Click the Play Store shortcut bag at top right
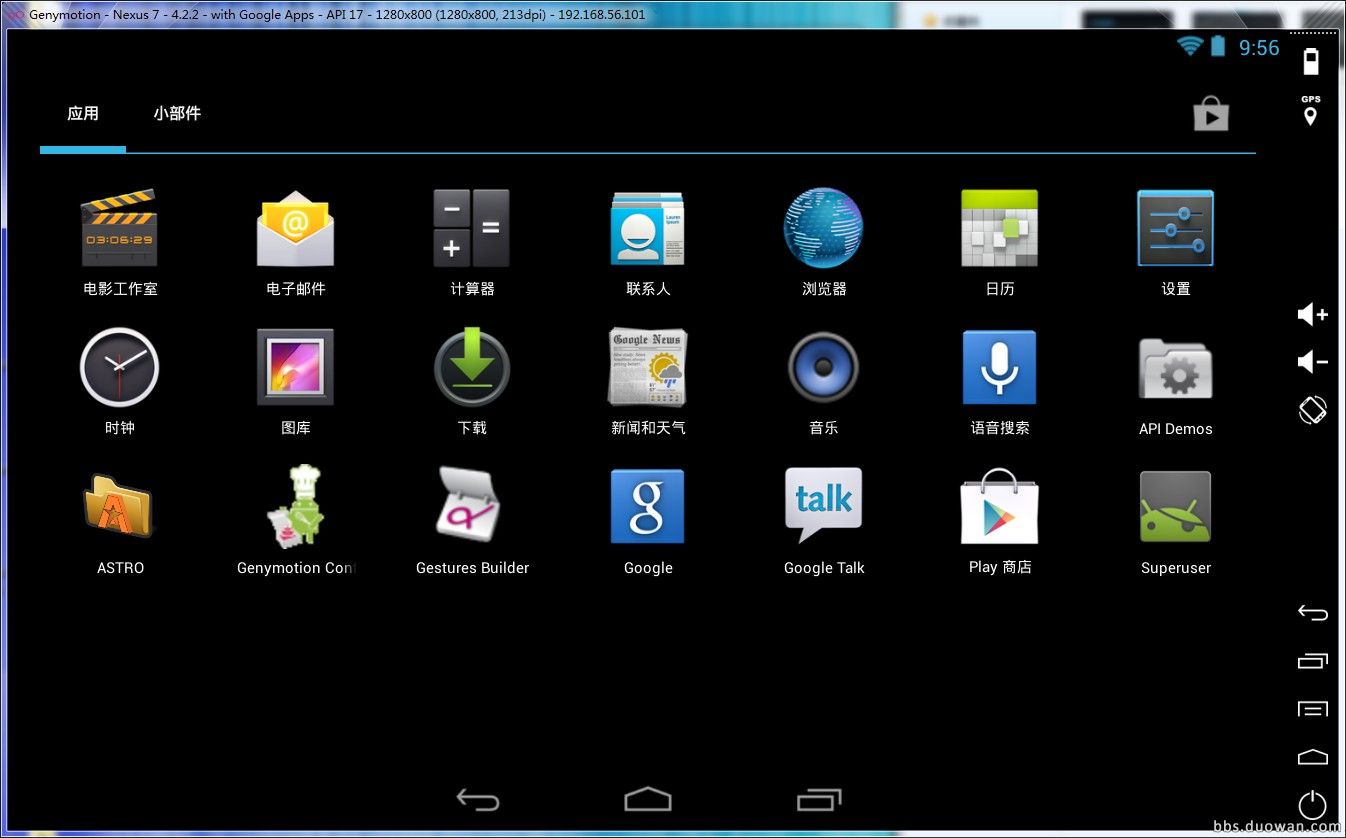The height and width of the screenshot is (838, 1346). click(1210, 114)
